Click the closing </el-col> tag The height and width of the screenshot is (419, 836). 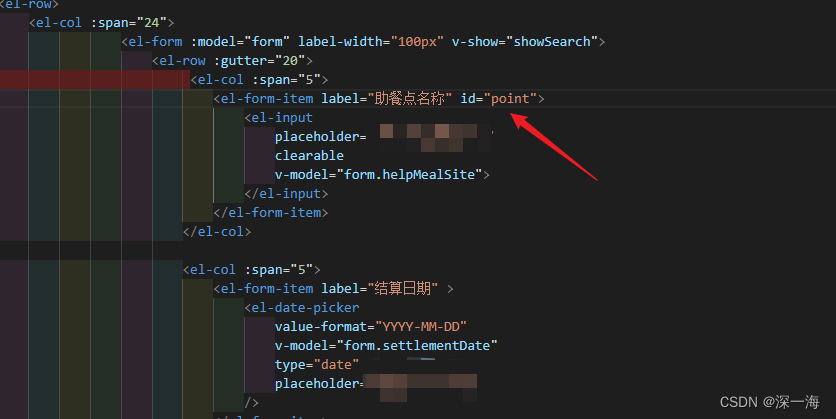[217, 232]
